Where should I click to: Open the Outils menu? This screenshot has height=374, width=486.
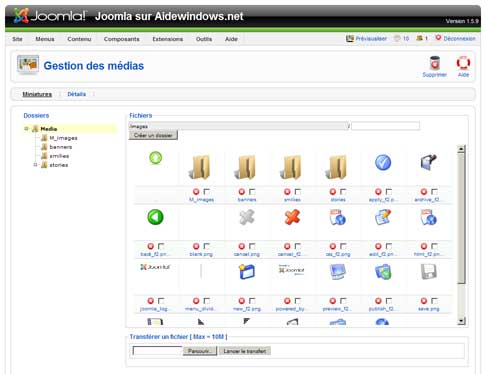click(x=204, y=39)
